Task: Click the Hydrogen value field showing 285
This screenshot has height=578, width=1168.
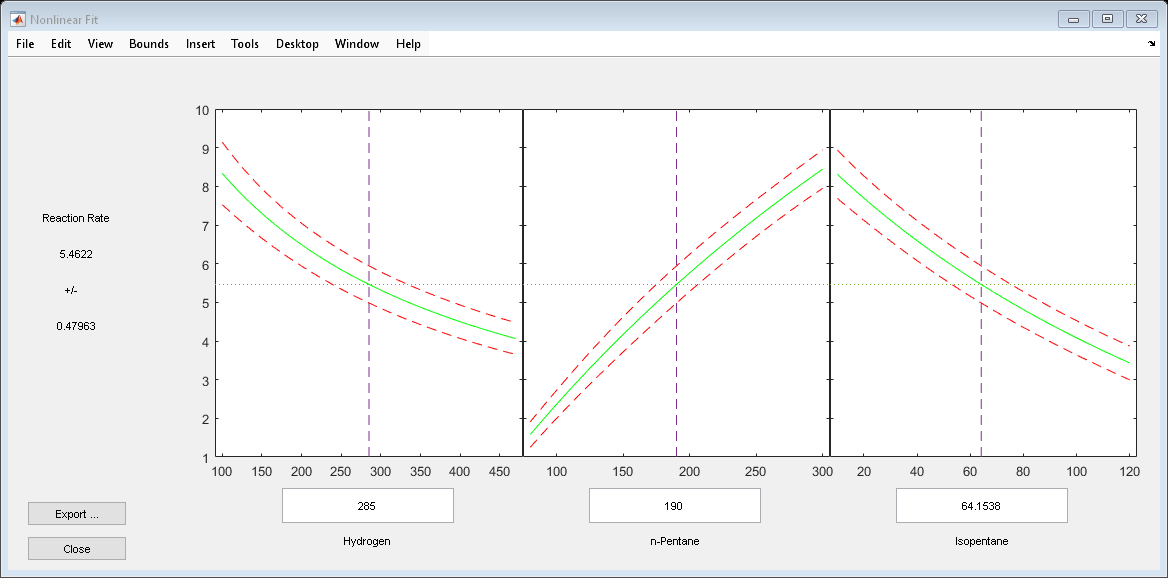Action: point(368,506)
